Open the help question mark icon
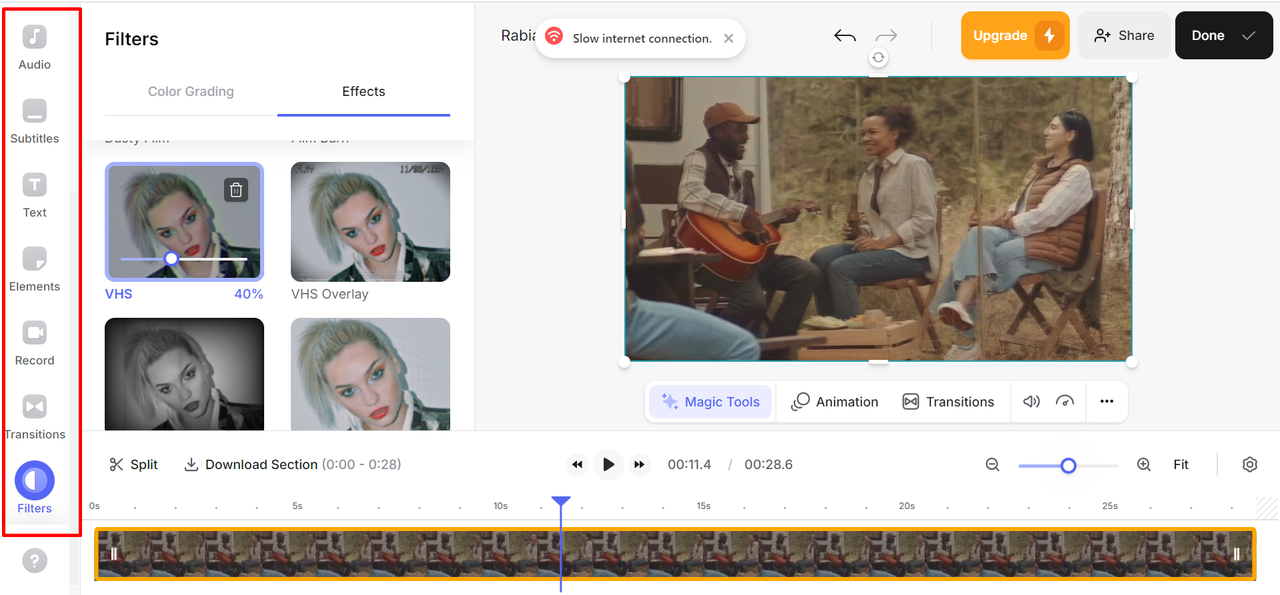 click(x=35, y=561)
